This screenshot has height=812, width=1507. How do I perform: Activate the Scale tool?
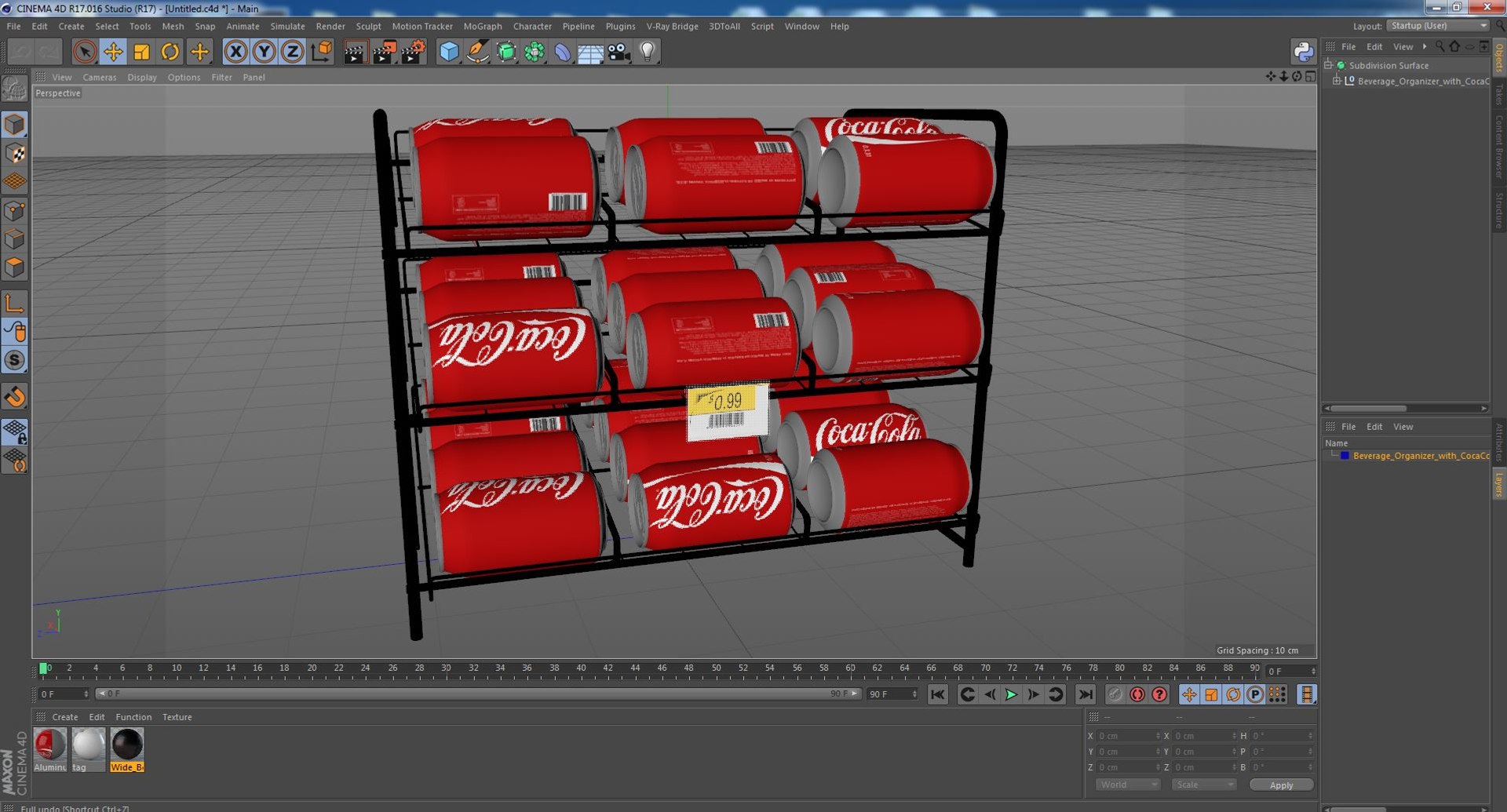point(141,52)
